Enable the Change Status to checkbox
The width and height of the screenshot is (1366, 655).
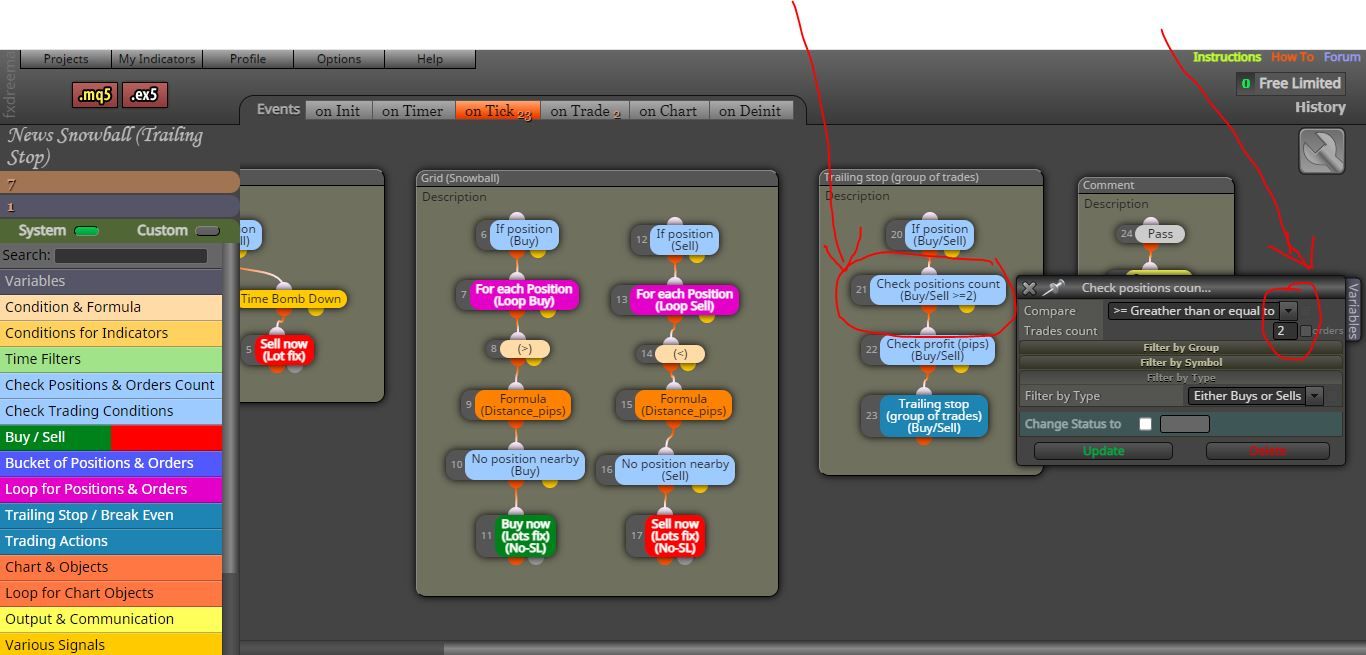(1145, 424)
